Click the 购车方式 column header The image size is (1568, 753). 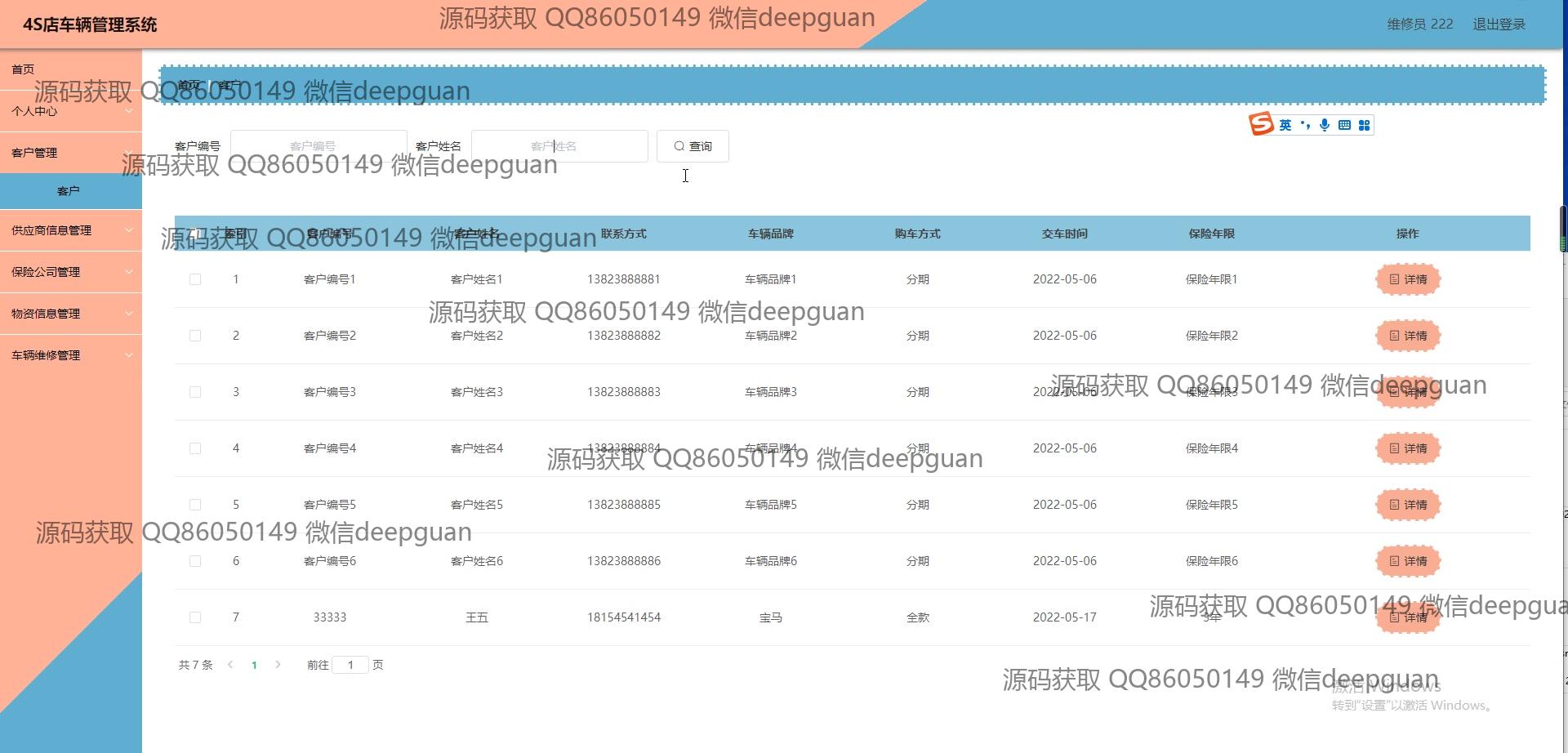coord(918,234)
